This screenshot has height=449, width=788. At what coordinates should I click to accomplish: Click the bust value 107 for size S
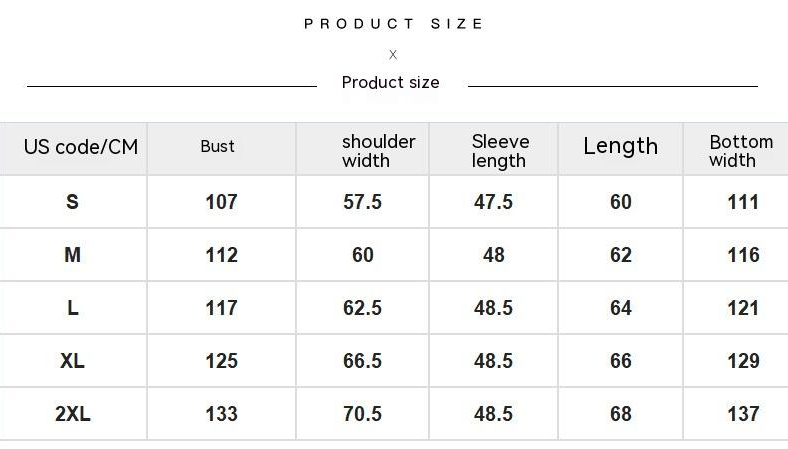pos(221,202)
